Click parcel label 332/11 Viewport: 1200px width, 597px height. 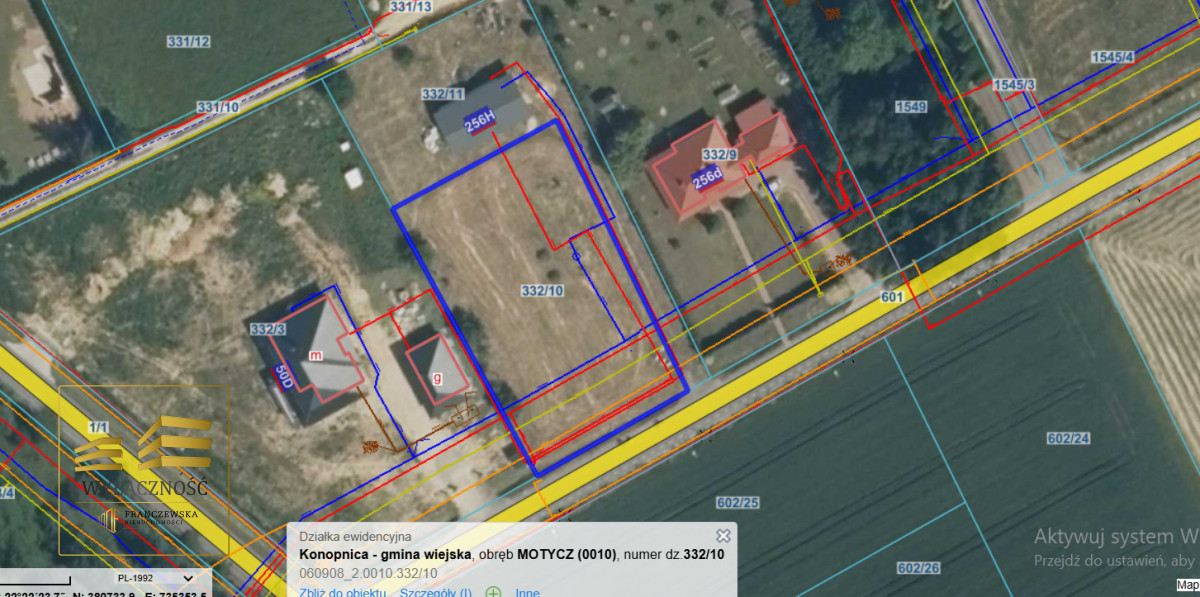(x=443, y=94)
